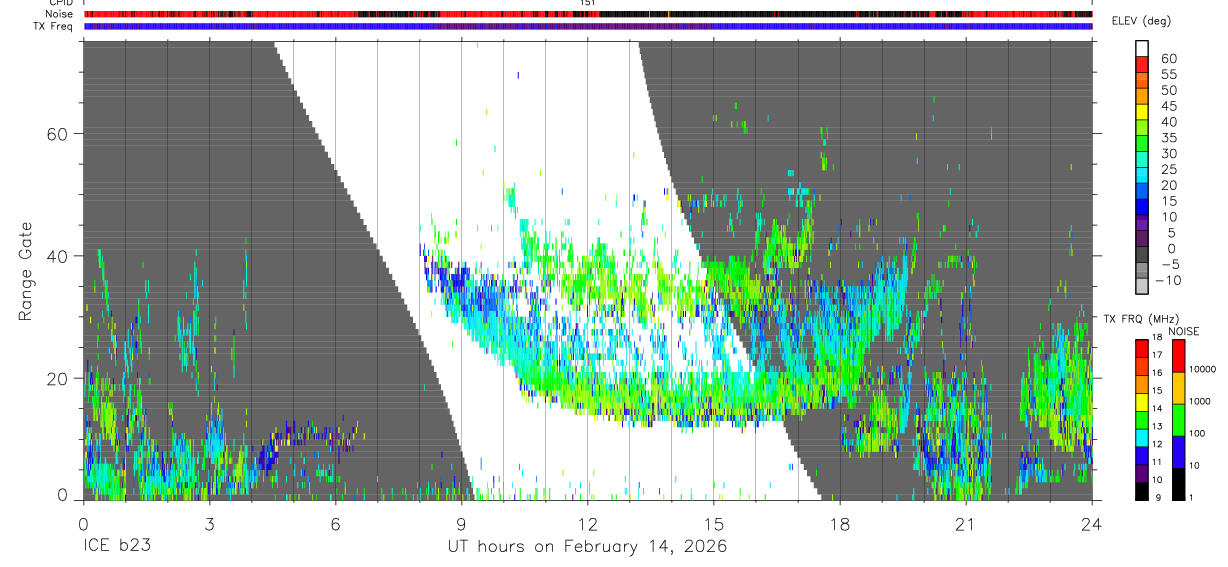1228x567 pixels.
Task: Select the light gray bottom ELEV colorbar segment
Action: 1142,286
